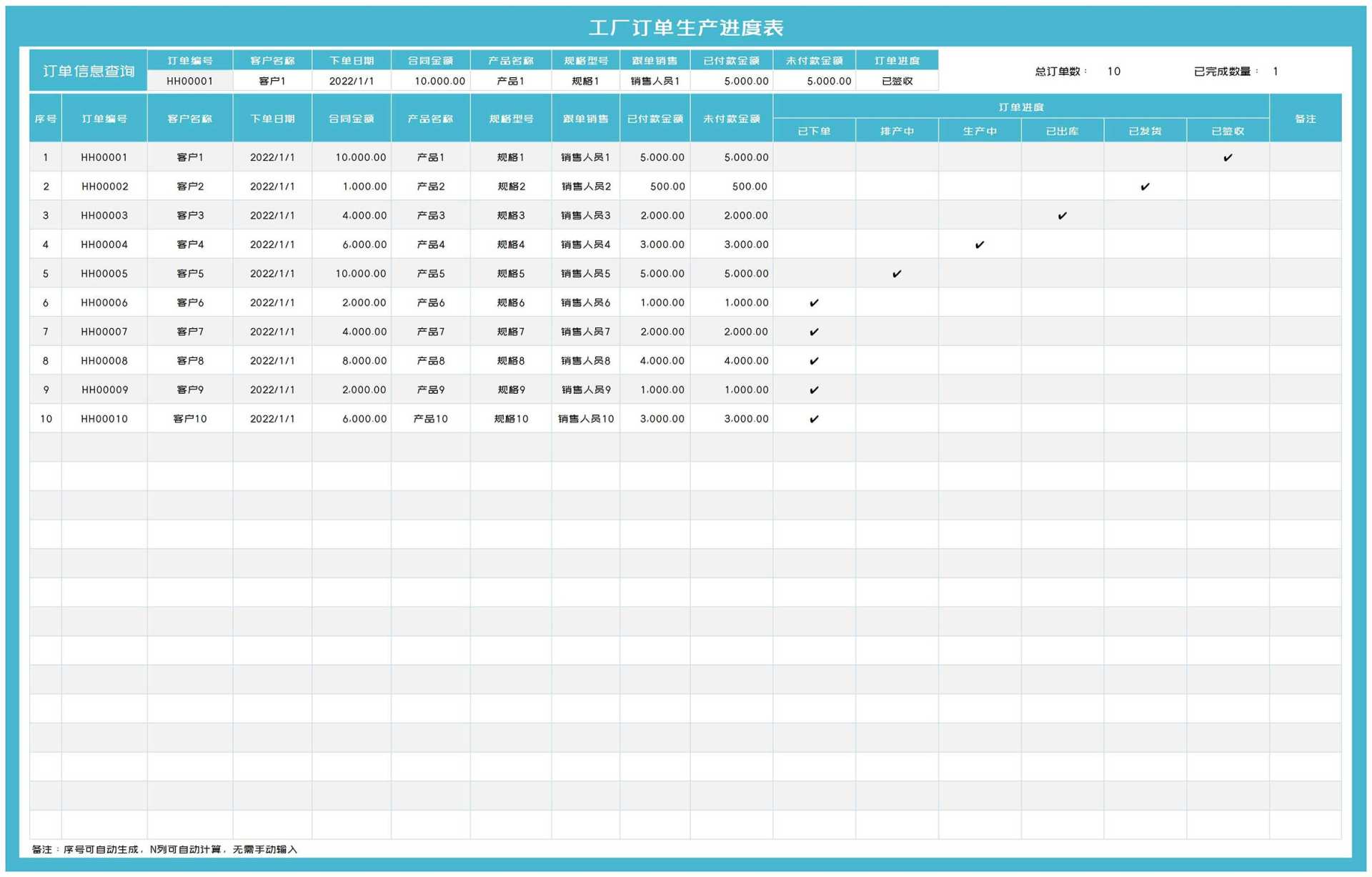
Task: Click 已下单 checkmark for order HH00010
Action: [813, 419]
